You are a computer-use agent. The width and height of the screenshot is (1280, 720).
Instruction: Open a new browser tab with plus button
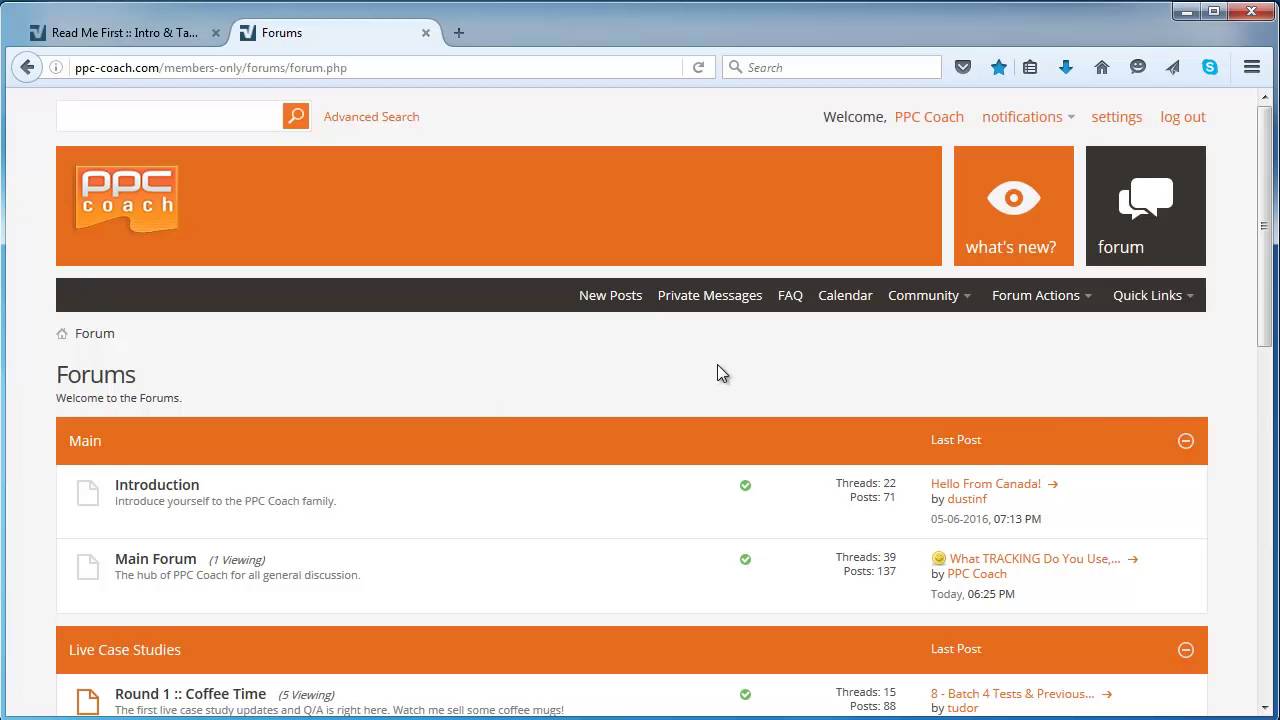459,32
